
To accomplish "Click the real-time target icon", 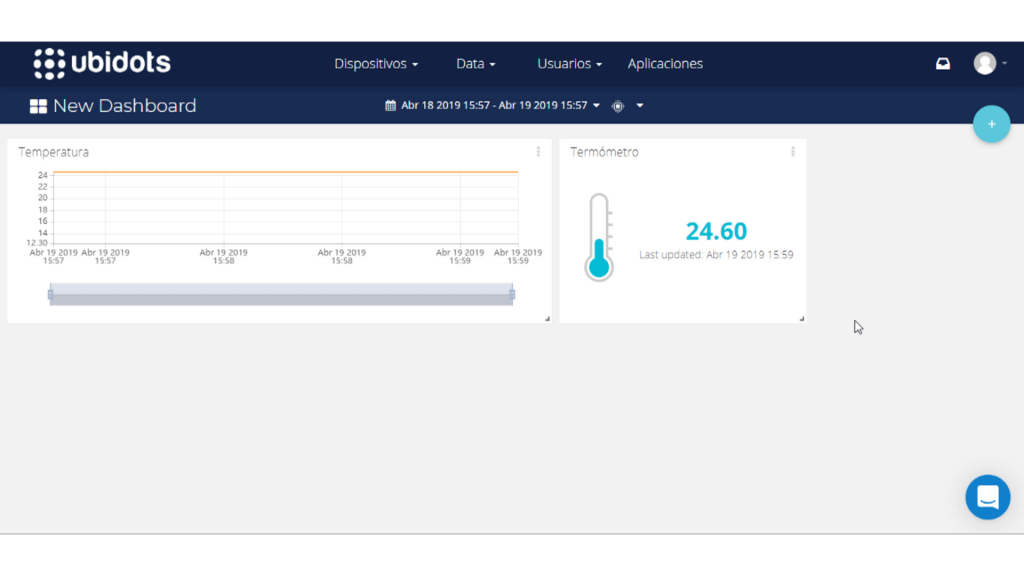I will pyautogui.click(x=618, y=106).
